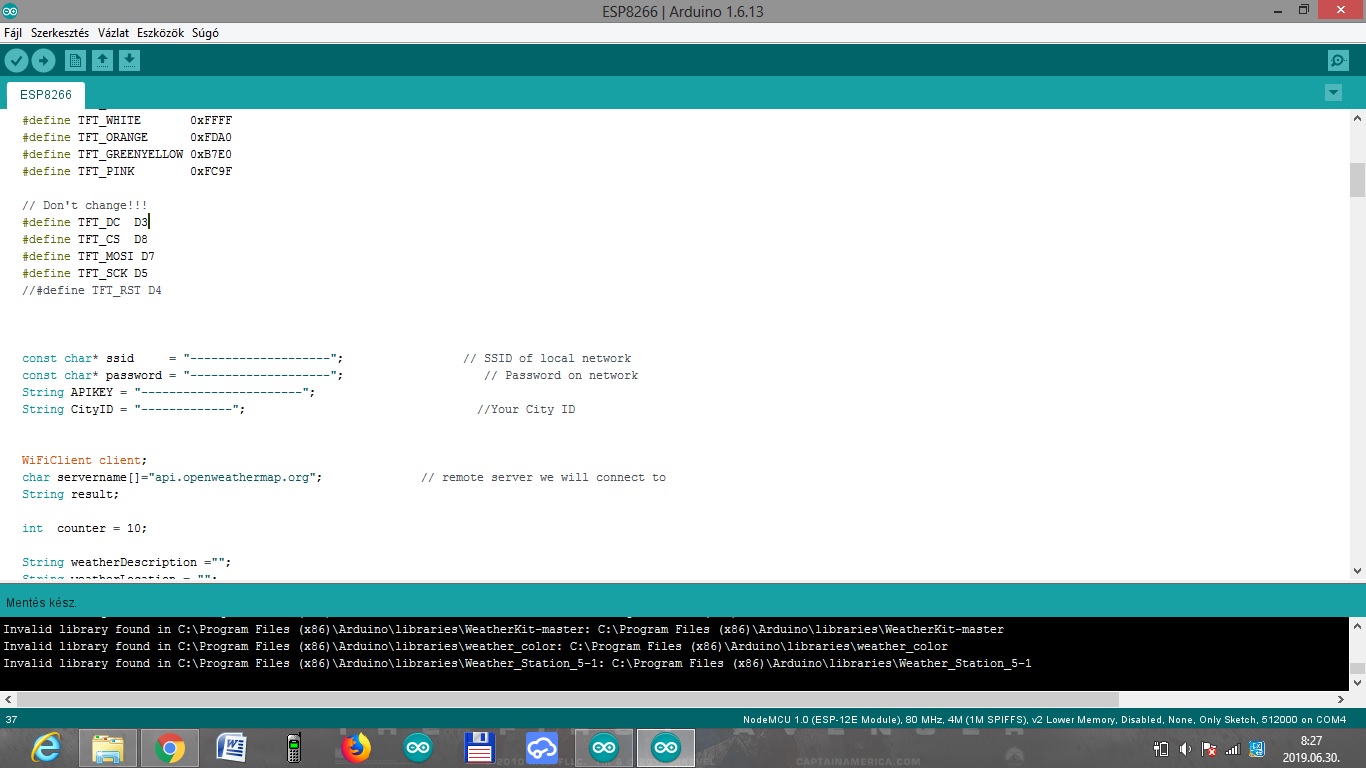Click the device tray icon before the speaker
Screen dimensions: 1366x768
click(x=1161, y=749)
